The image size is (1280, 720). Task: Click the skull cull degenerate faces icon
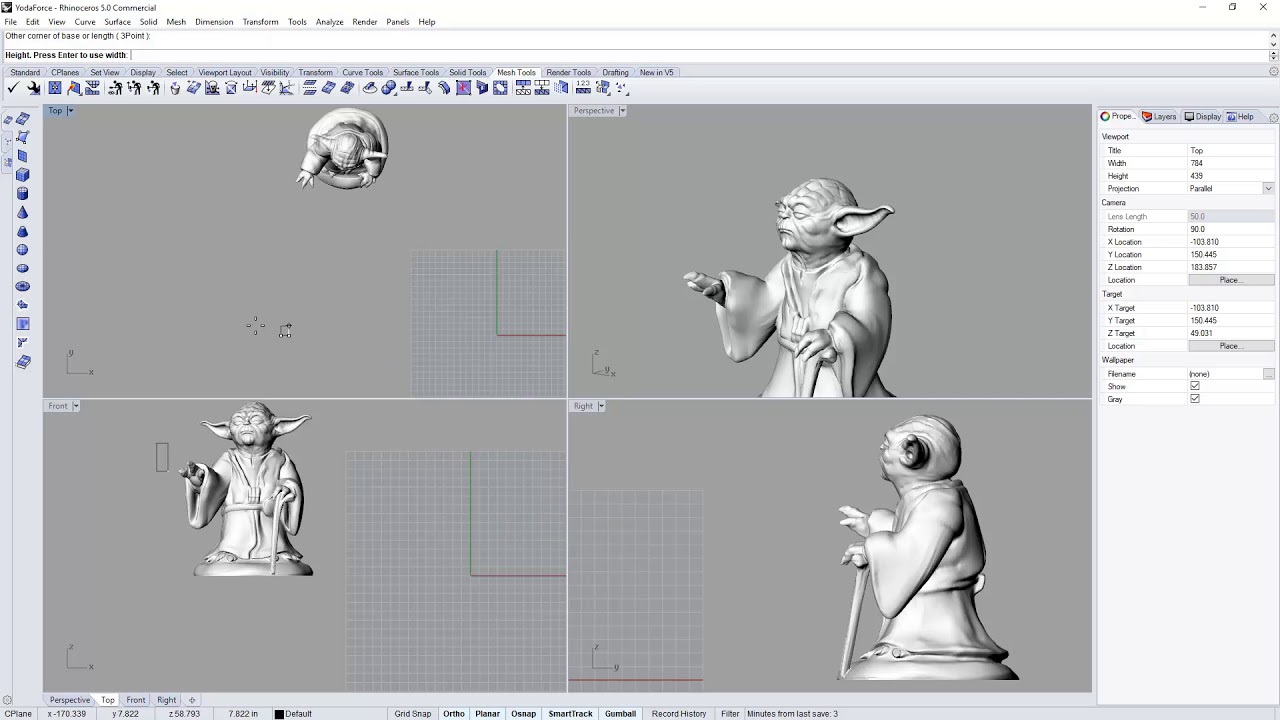point(212,88)
